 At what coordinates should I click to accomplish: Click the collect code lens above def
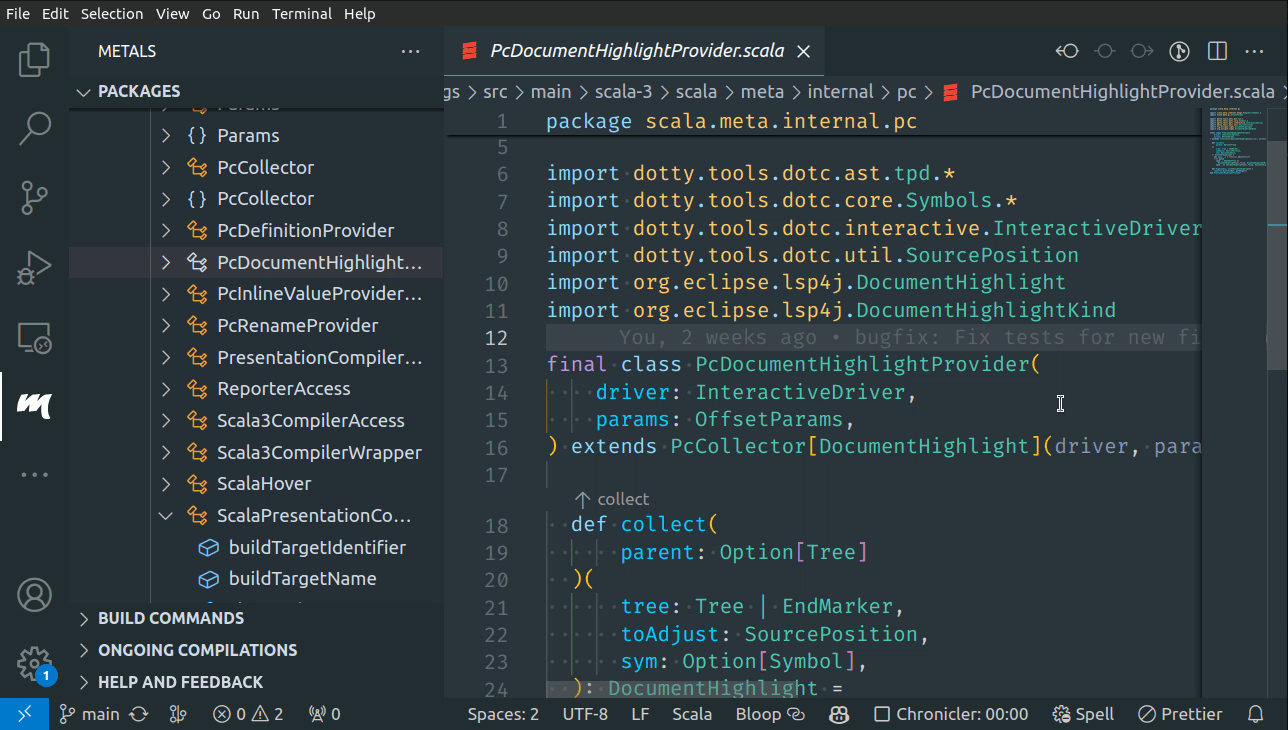612,499
